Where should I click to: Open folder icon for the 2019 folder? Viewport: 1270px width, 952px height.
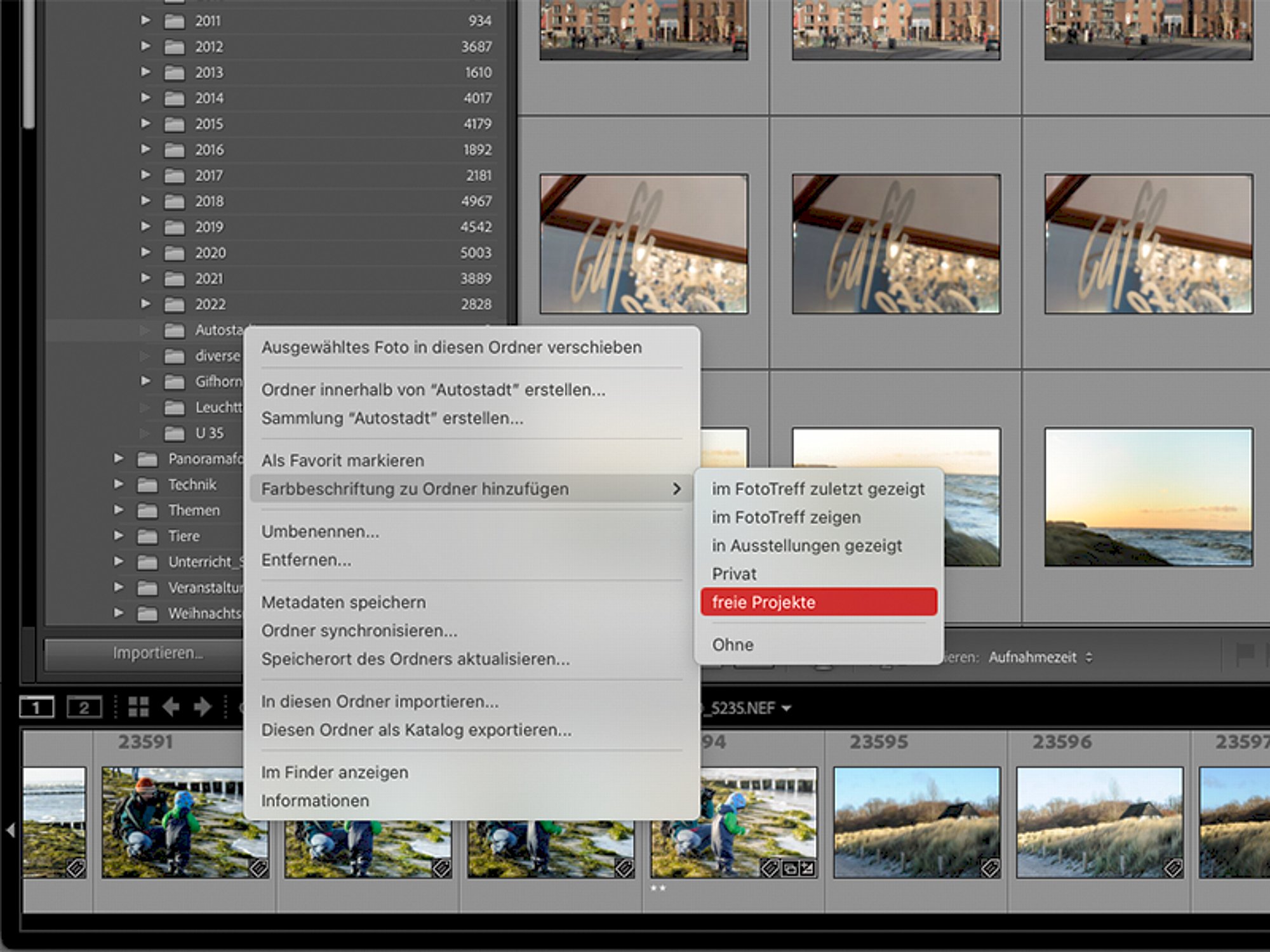(174, 227)
